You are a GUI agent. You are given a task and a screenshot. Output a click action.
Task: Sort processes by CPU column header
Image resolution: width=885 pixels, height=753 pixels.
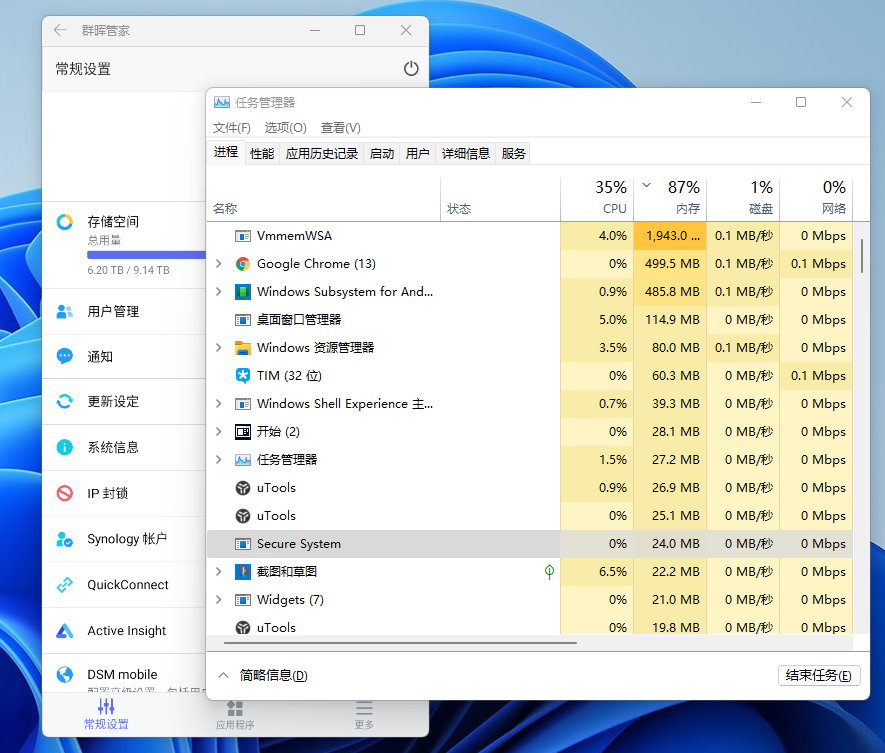(x=597, y=198)
